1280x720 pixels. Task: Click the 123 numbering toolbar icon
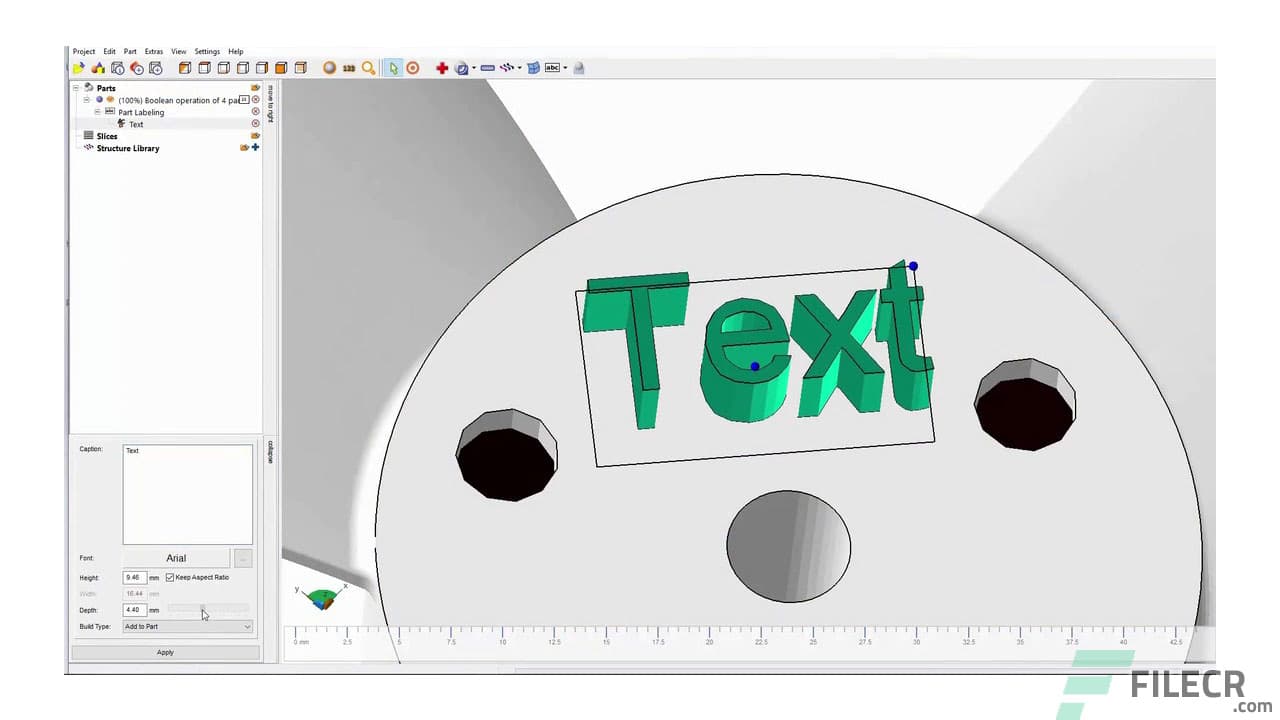coord(348,68)
